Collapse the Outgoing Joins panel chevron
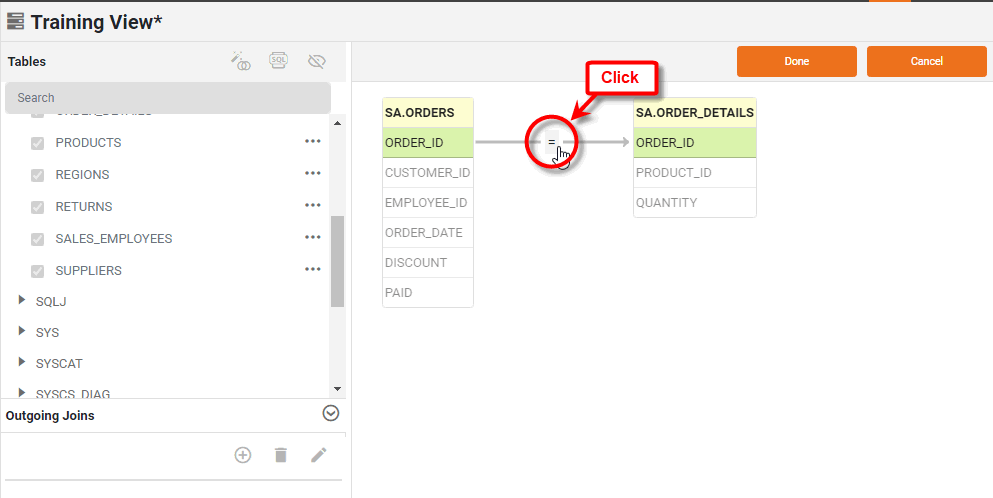Image resolution: width=993 pixels, height=498 pixels. pos(331,414)
